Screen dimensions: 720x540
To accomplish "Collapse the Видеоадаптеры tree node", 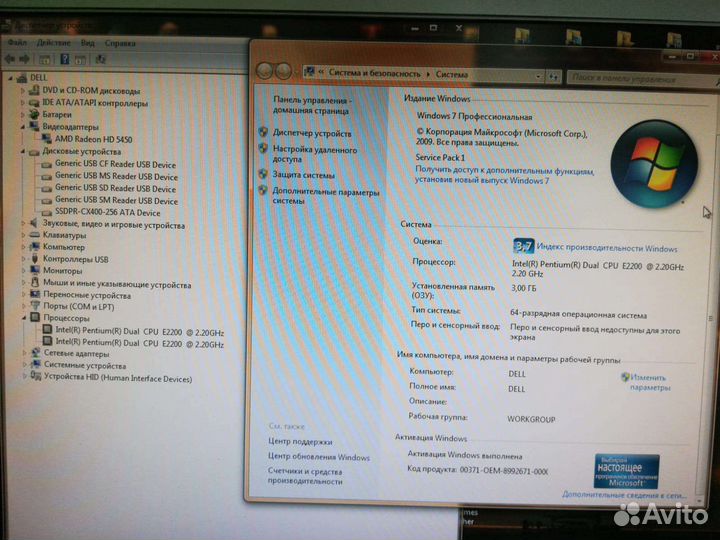I will [x=24, y=127].
